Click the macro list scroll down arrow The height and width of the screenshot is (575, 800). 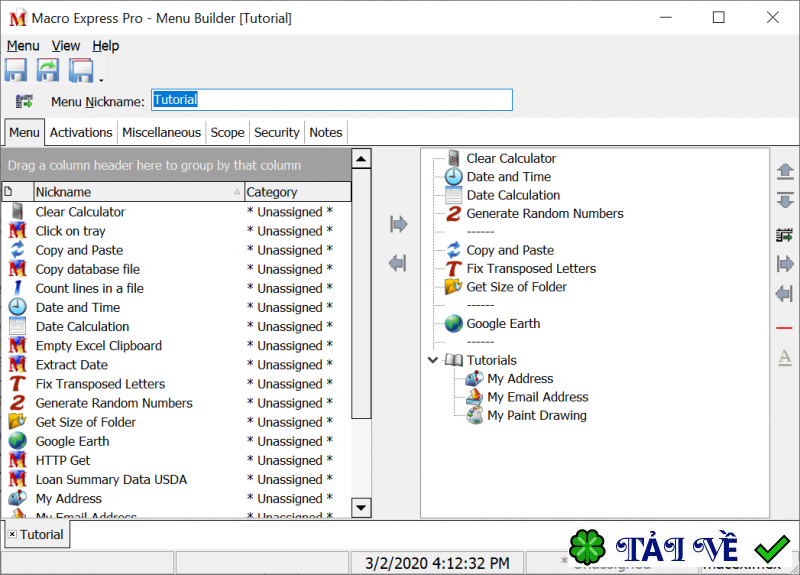pos(361,508)
